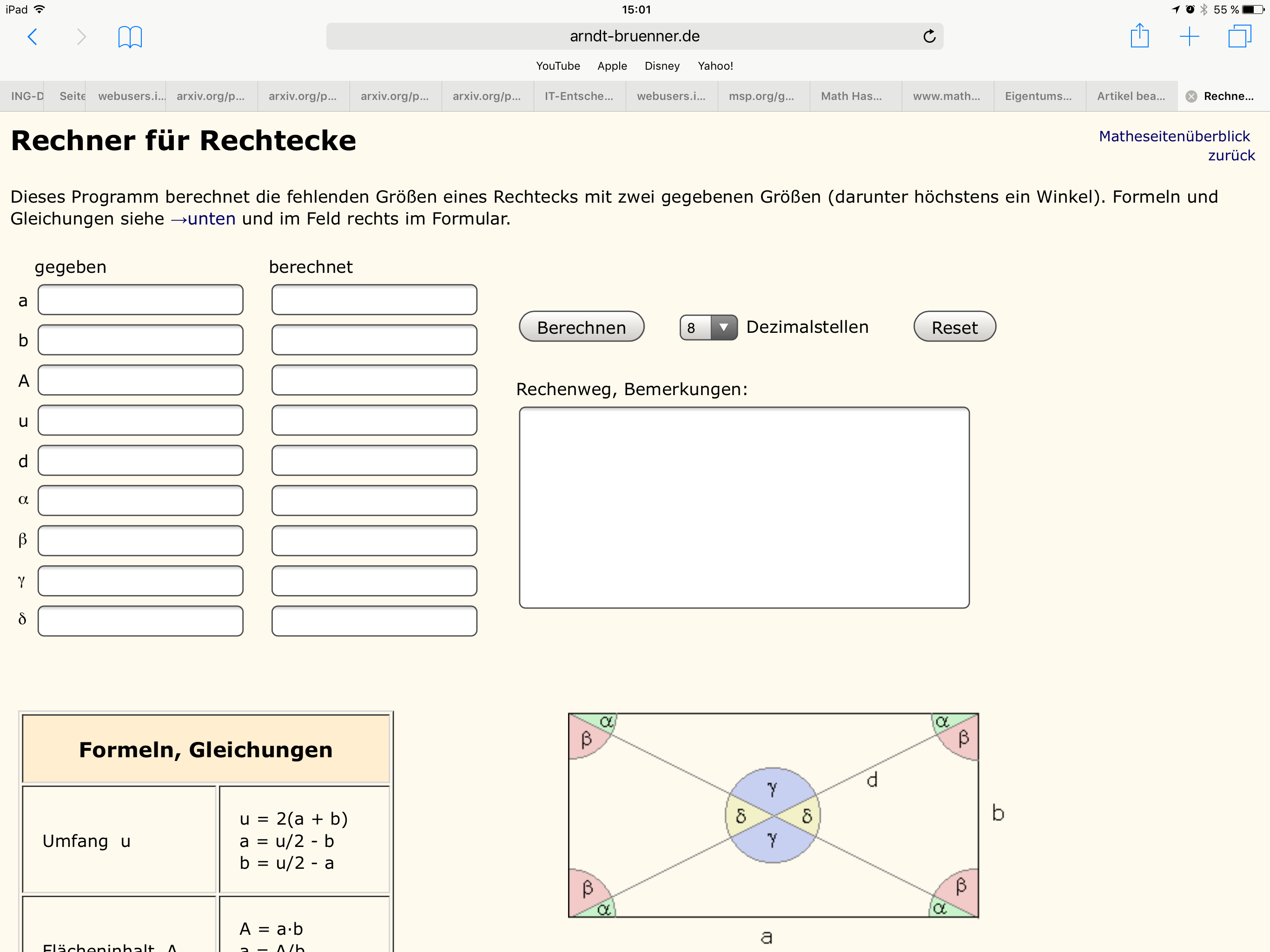Screen dimensions: 1270x952
Task: Tap the Safari back arrow
Action: click(x=33, y=37)
